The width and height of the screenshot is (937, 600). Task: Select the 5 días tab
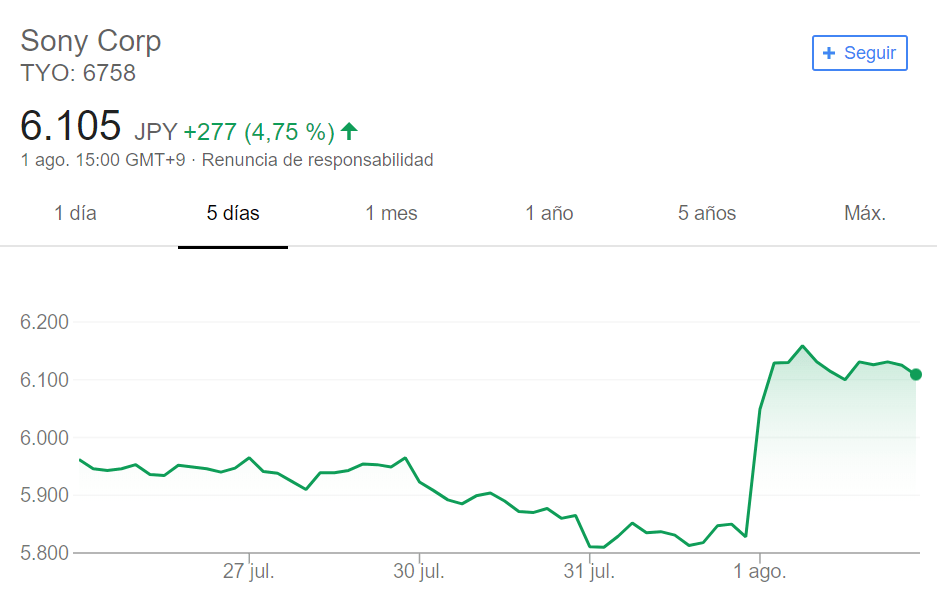[233, 213]
